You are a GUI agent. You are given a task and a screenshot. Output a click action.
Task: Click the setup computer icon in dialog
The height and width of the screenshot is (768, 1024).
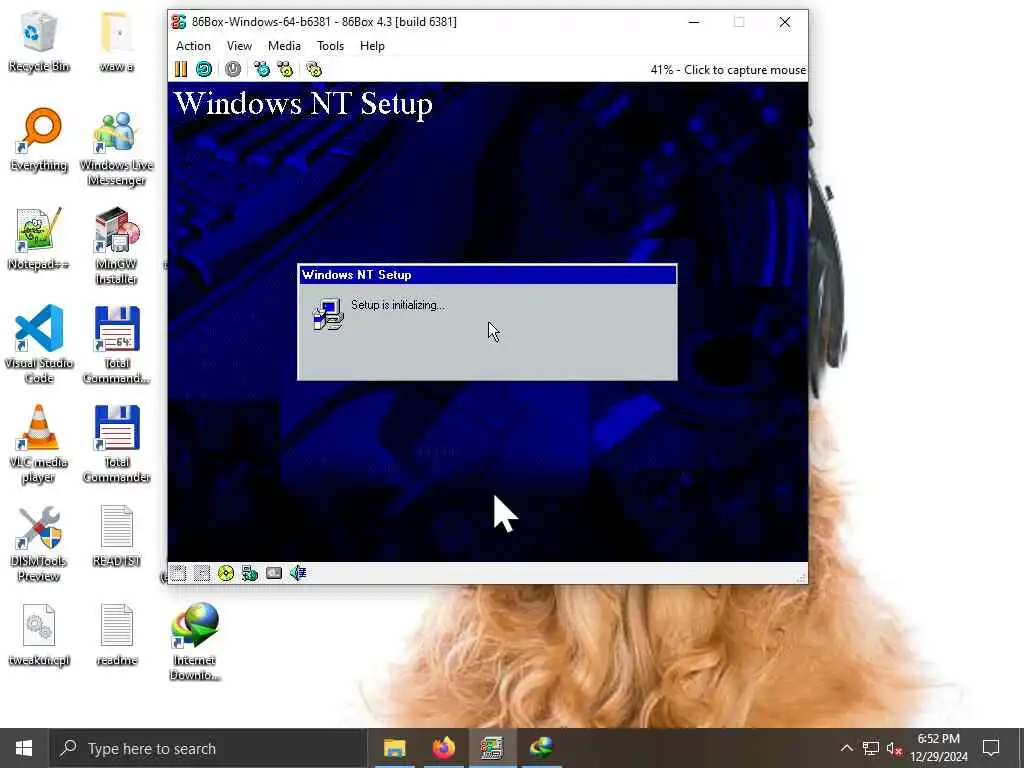[328, 315]
